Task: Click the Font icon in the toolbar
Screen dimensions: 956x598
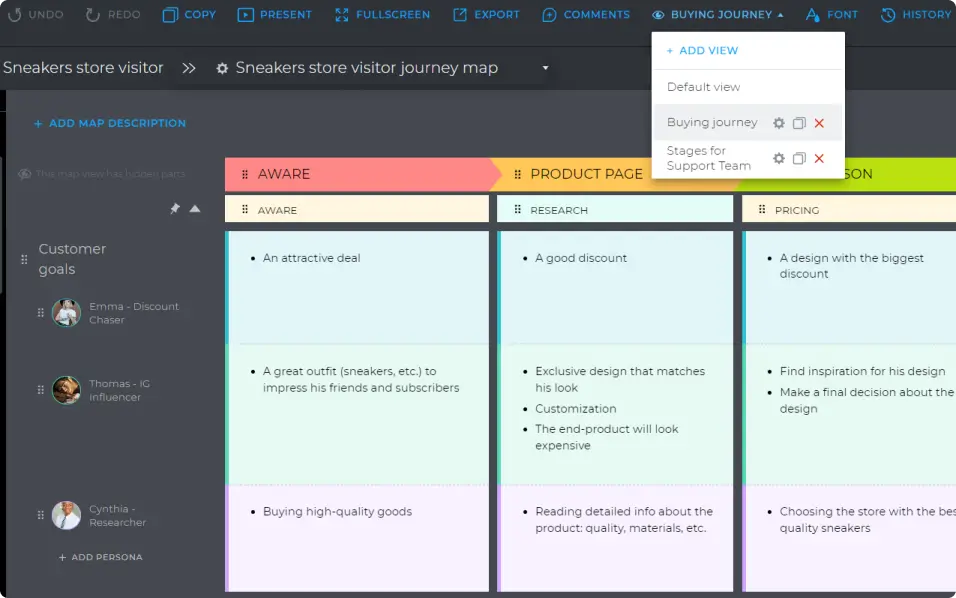Action: point(812,14)
